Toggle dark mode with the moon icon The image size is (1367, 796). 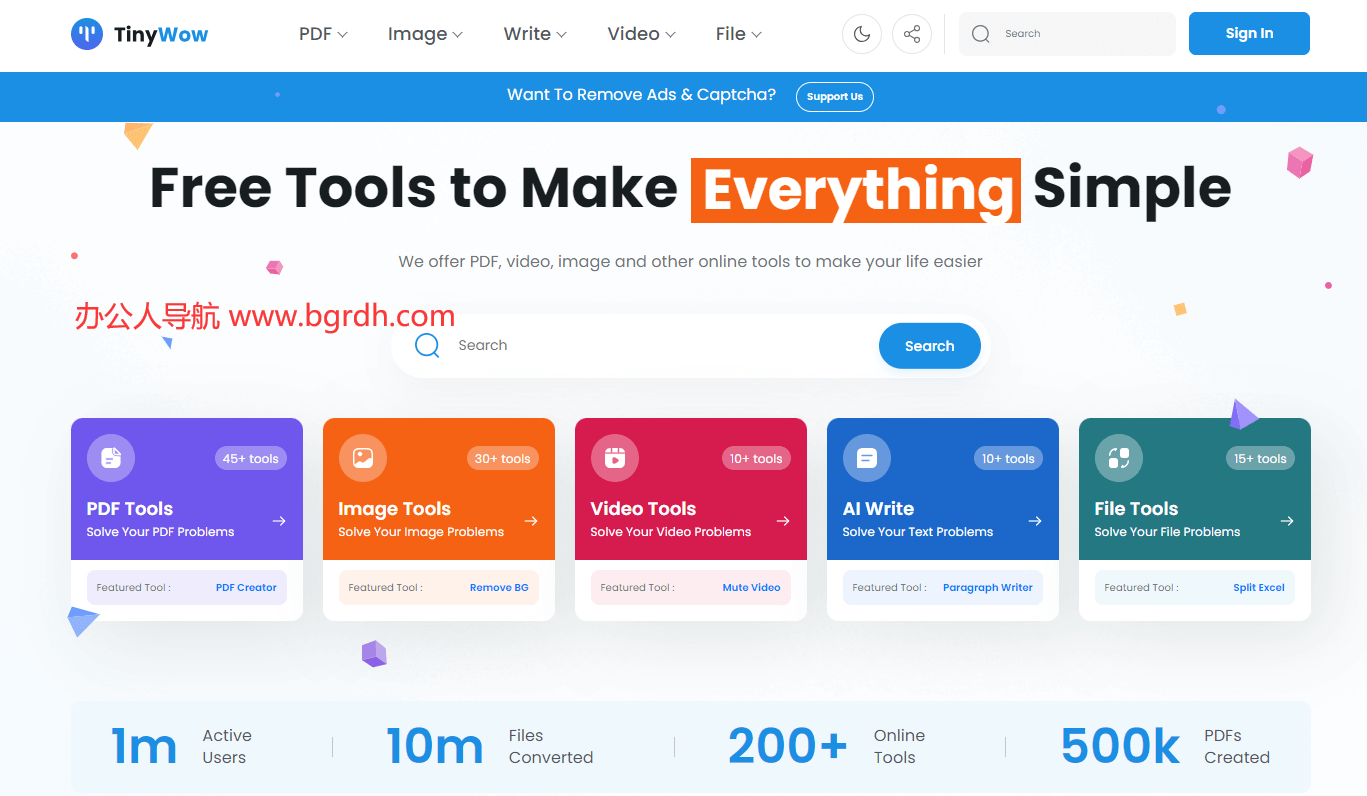pos(862,34)
